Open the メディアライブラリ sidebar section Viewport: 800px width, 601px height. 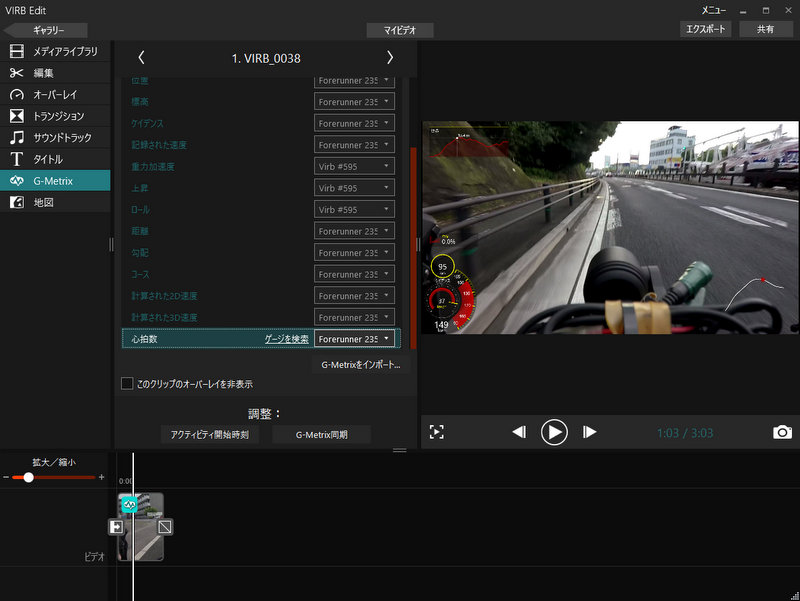coord(55,51)
